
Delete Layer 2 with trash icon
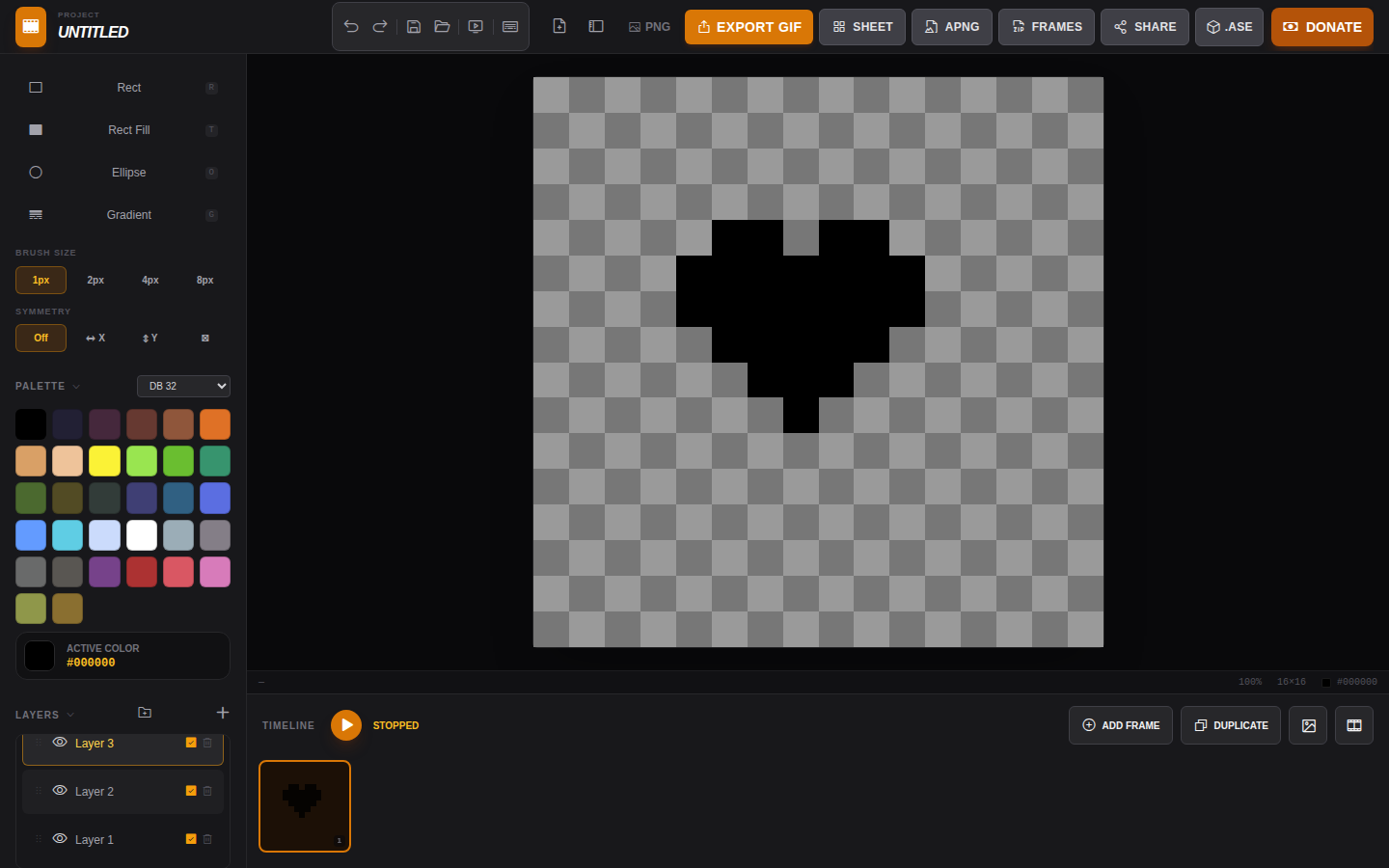tap(207, 791)
